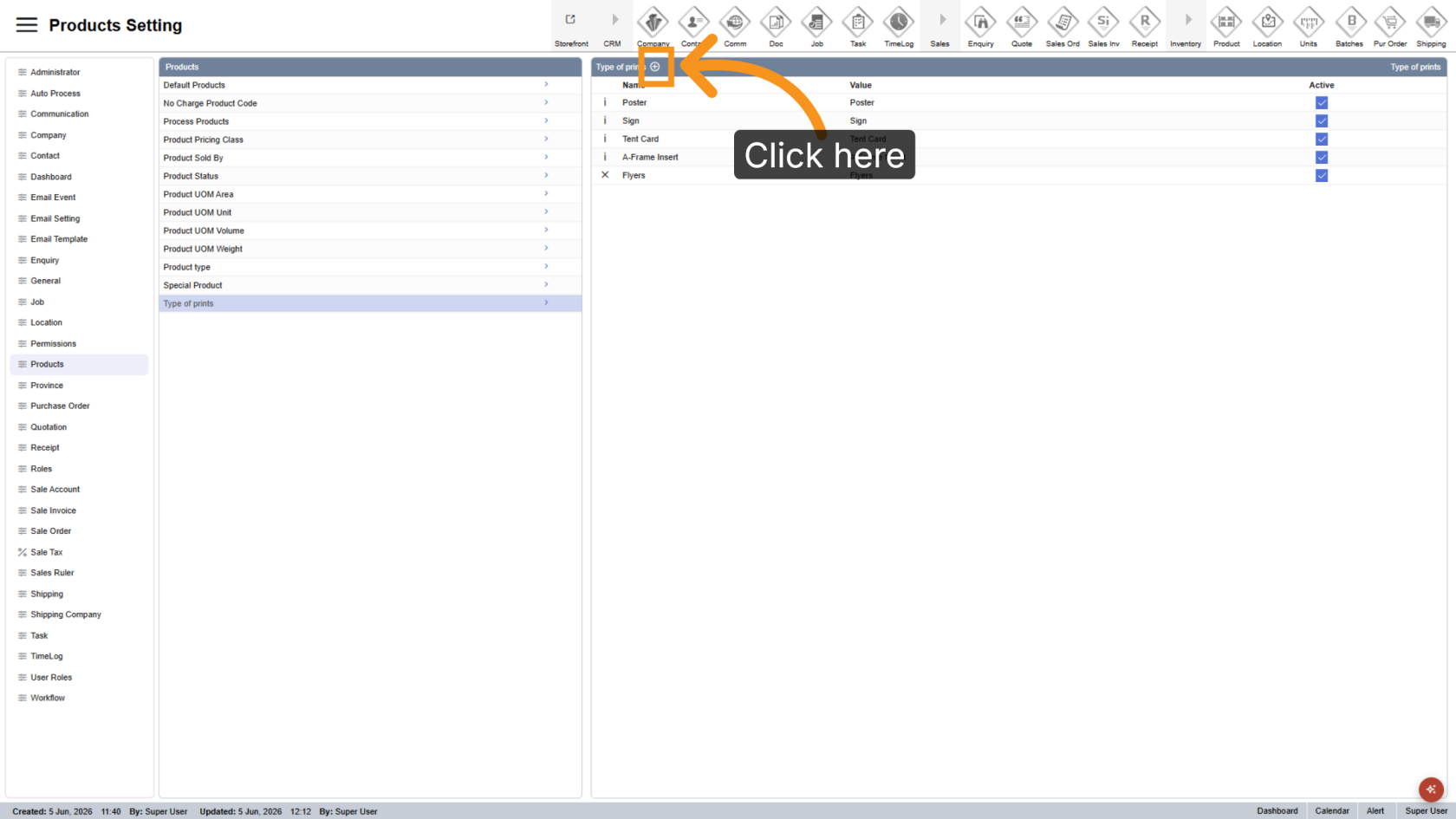Toggle Active checkbox for Flyers
This screenshot has height=819, width=1456.
point(1322,175)
